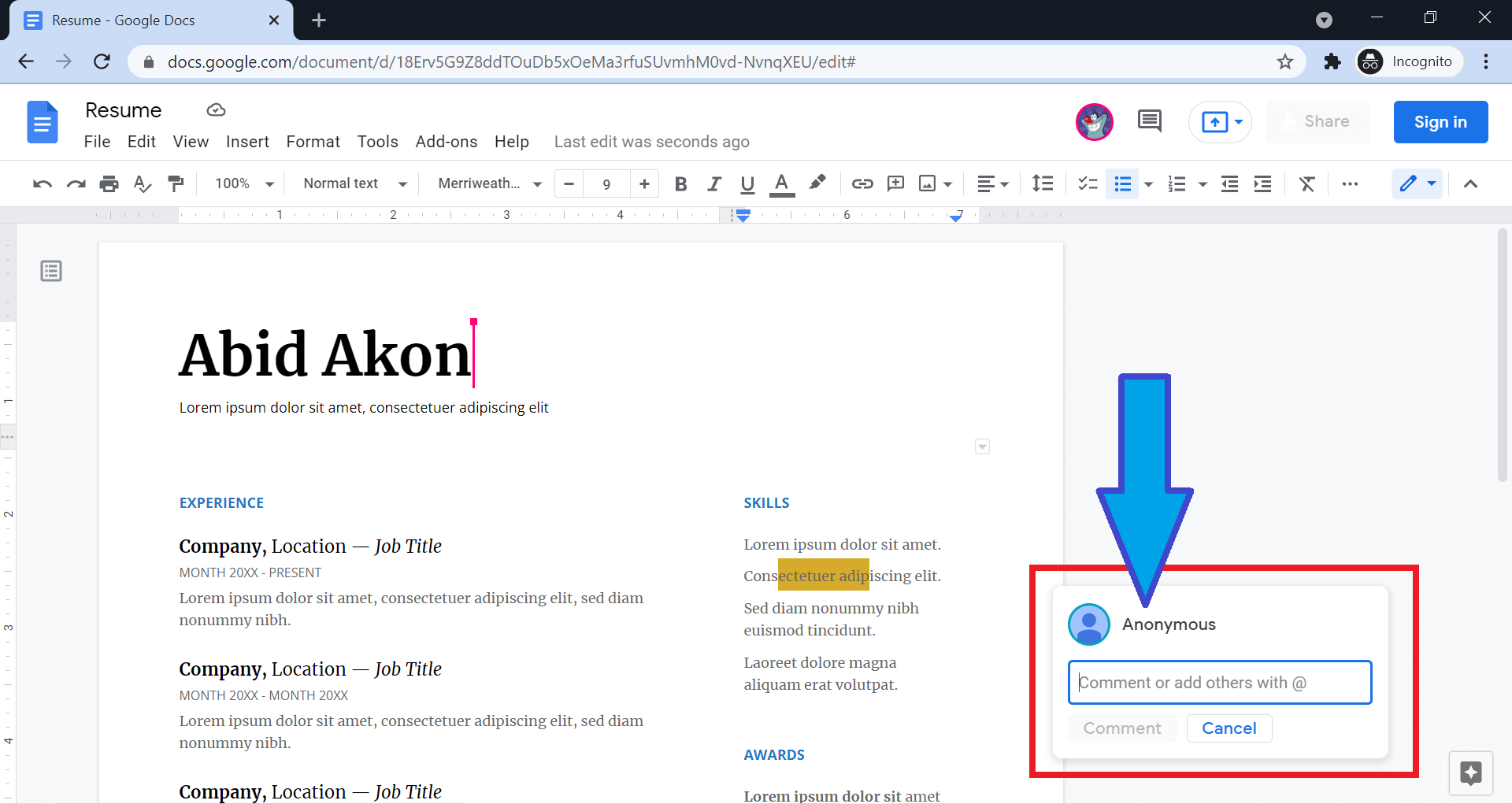This screenshot has width=1512, height=804.
Task: Open the More toolbar options menu
Action: (x=1350, y=184)
